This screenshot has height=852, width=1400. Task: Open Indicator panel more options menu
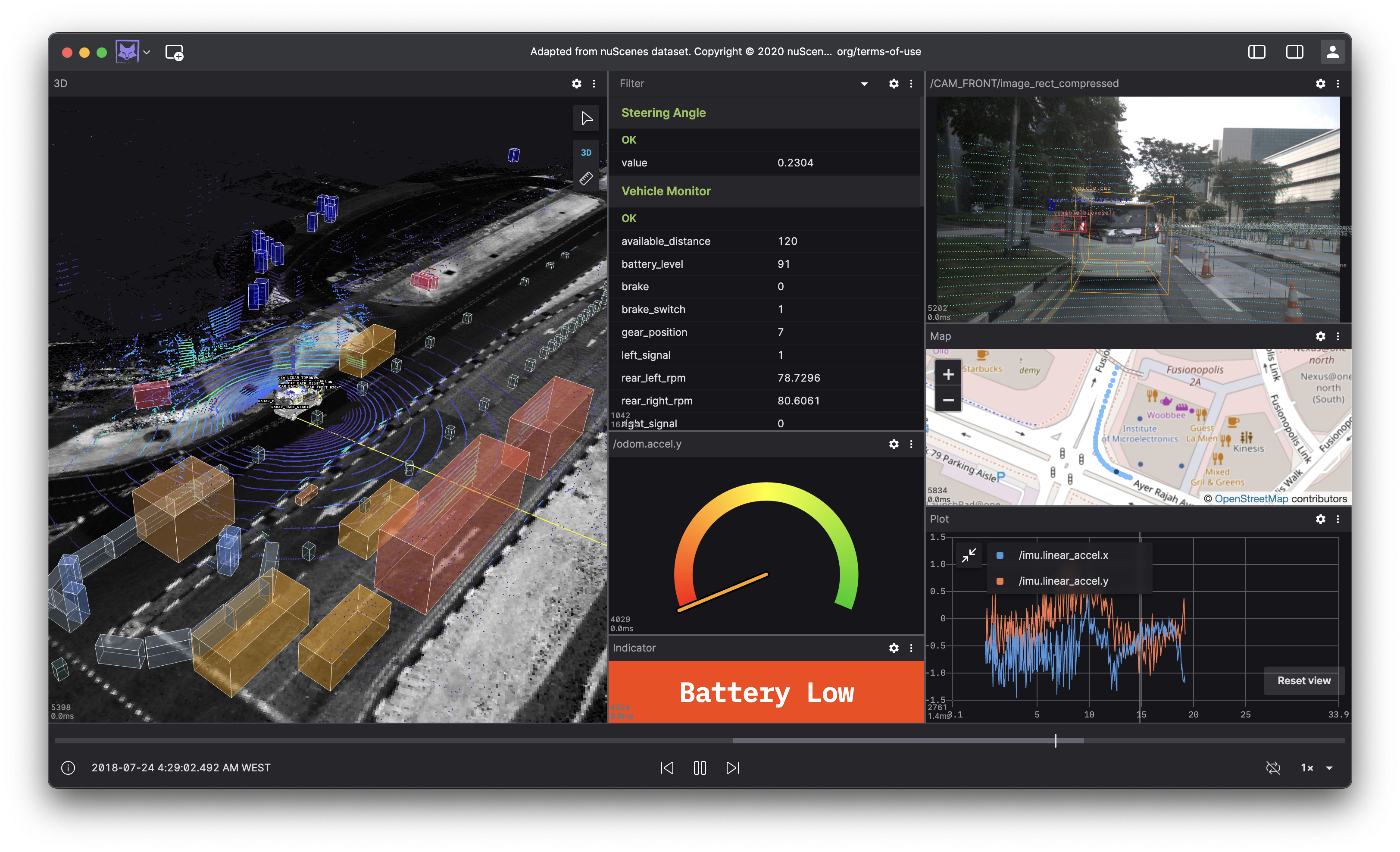tap(911, 648)
